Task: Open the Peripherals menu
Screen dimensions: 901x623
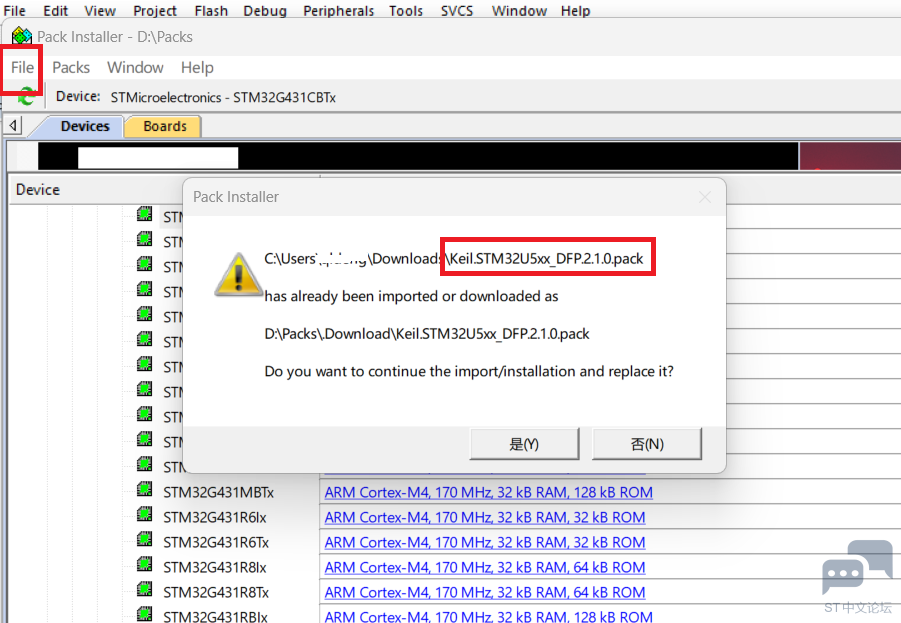Action: (x=338, y=10)
